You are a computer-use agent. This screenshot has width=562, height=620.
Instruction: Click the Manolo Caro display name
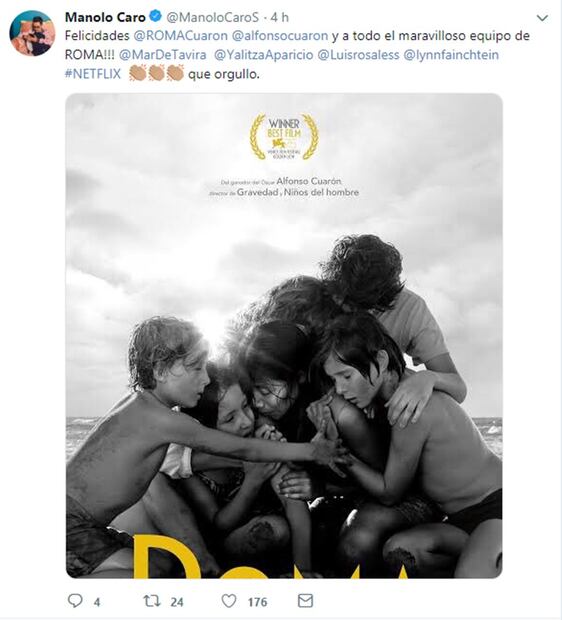[105, 17]
